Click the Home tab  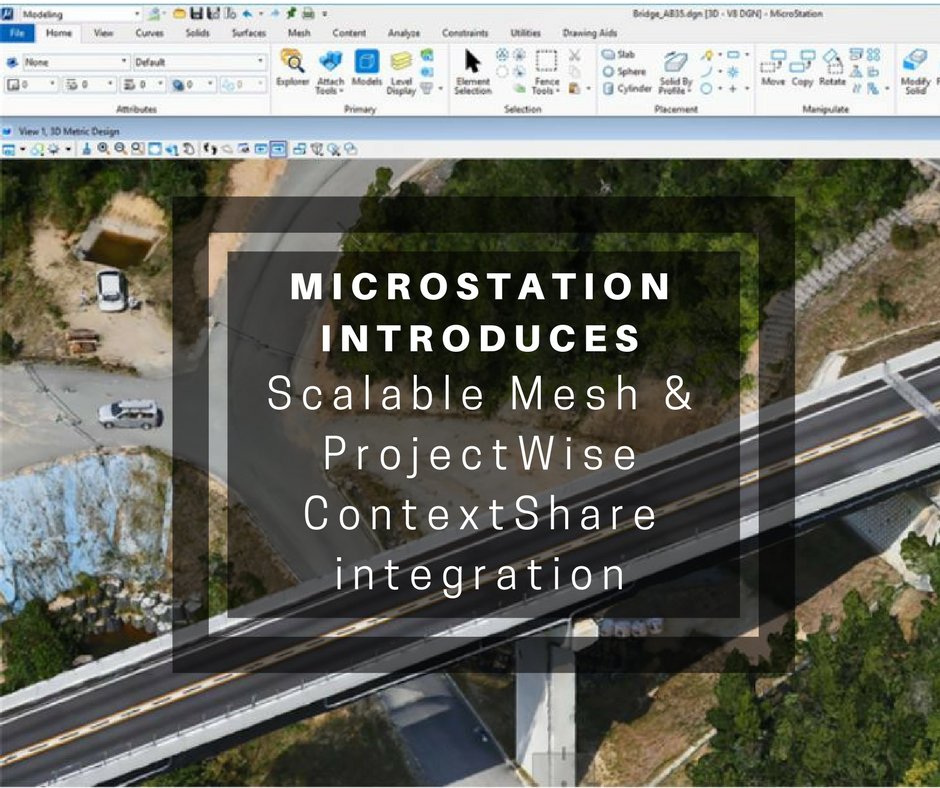pos(59,33)
